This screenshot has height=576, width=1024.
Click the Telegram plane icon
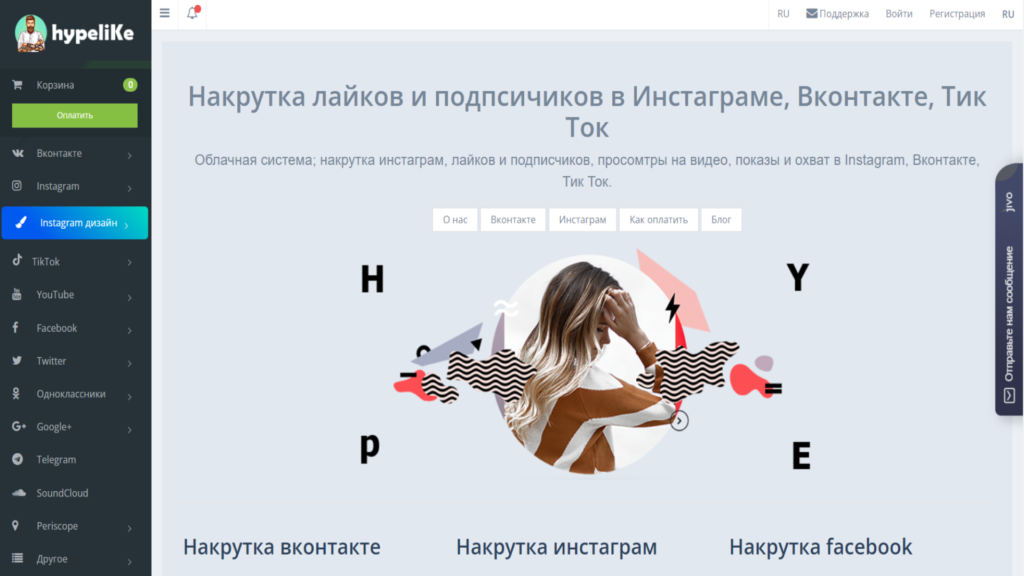coord(17,459)
